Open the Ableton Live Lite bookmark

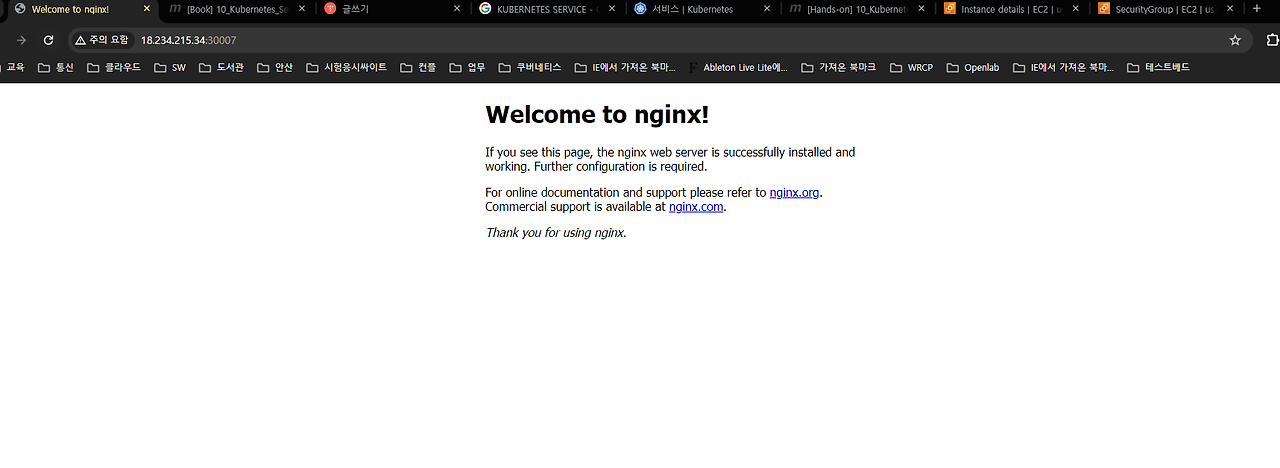point(738,68)
